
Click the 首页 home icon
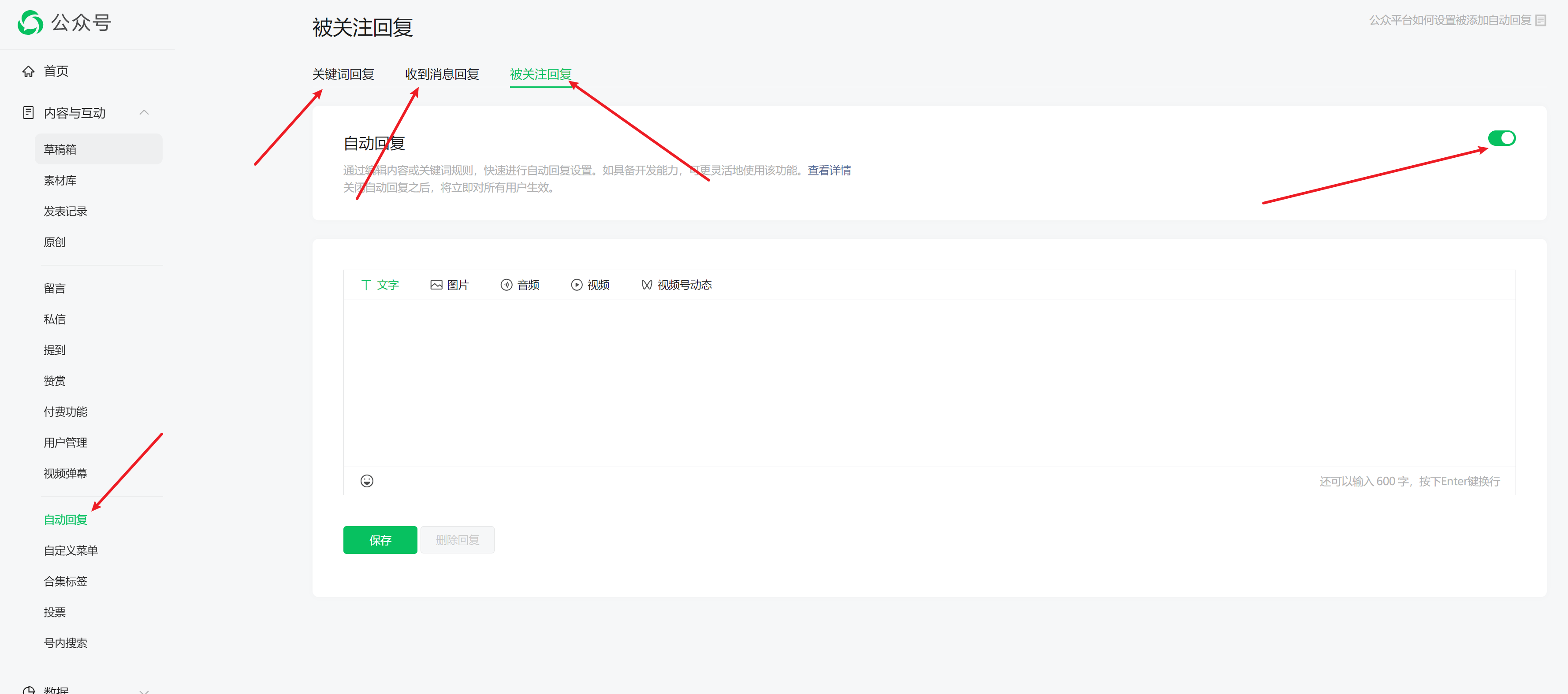pyautogui.click(x=28, y=72)
